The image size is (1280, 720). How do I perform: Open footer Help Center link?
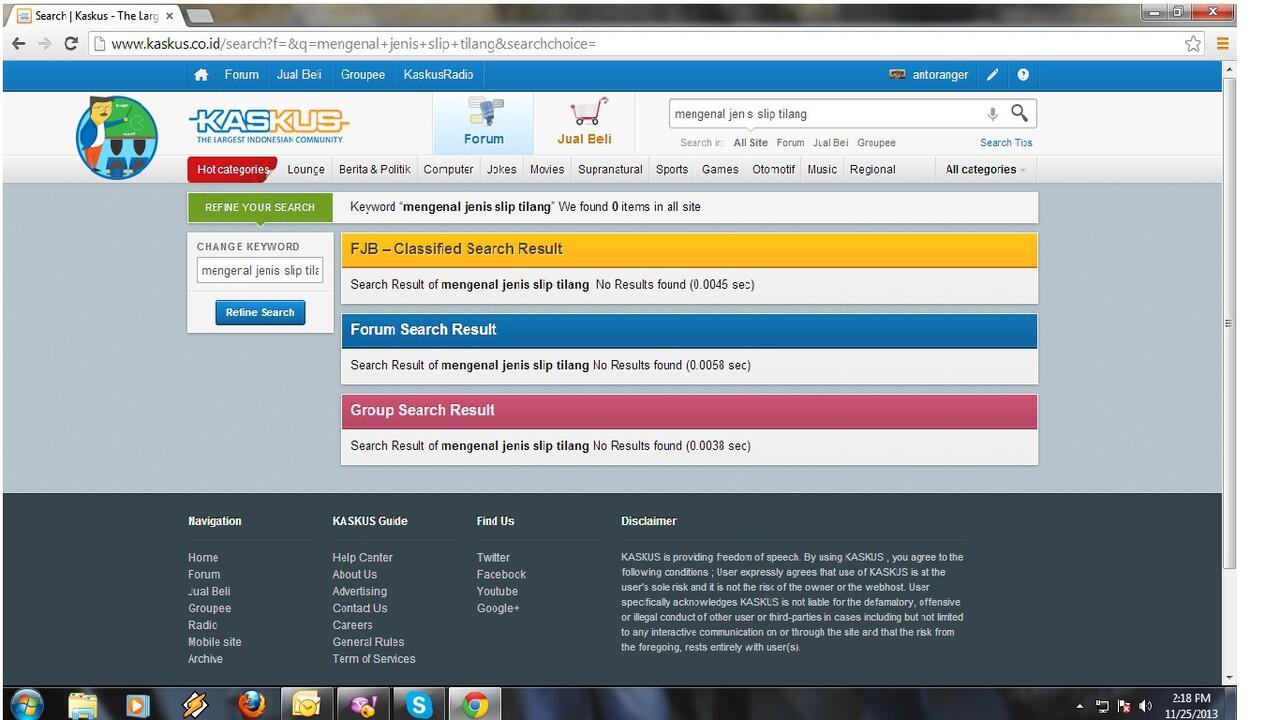point(362,558)
